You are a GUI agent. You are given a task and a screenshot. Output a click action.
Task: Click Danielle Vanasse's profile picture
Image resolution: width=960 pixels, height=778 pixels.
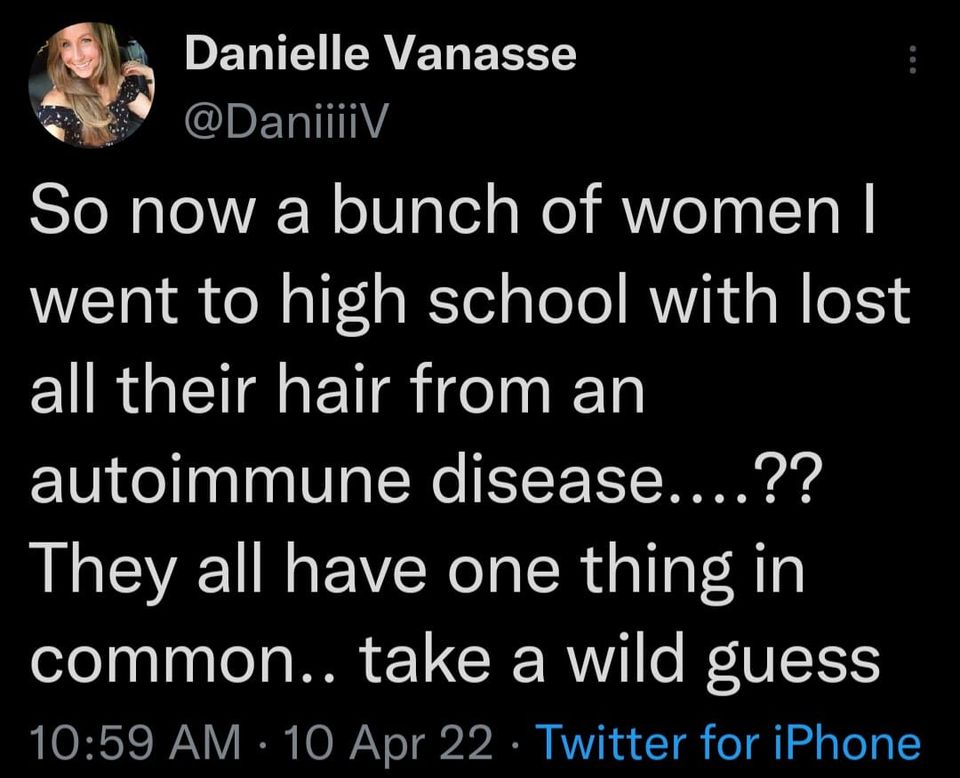[91, 87]
